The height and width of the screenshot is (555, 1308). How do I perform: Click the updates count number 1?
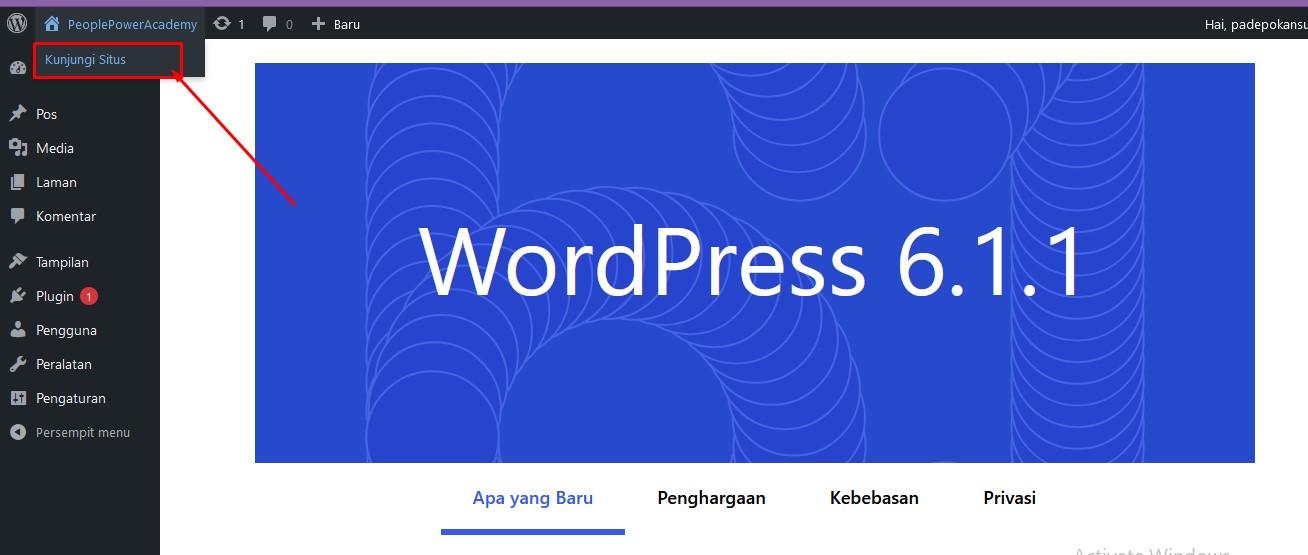pyautogui.click(x=241, y=24)
